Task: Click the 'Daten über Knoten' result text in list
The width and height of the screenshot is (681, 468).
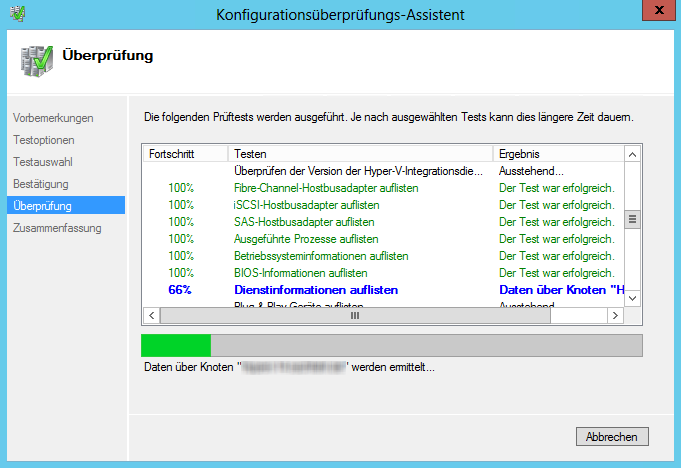Action: click(562, 290)
